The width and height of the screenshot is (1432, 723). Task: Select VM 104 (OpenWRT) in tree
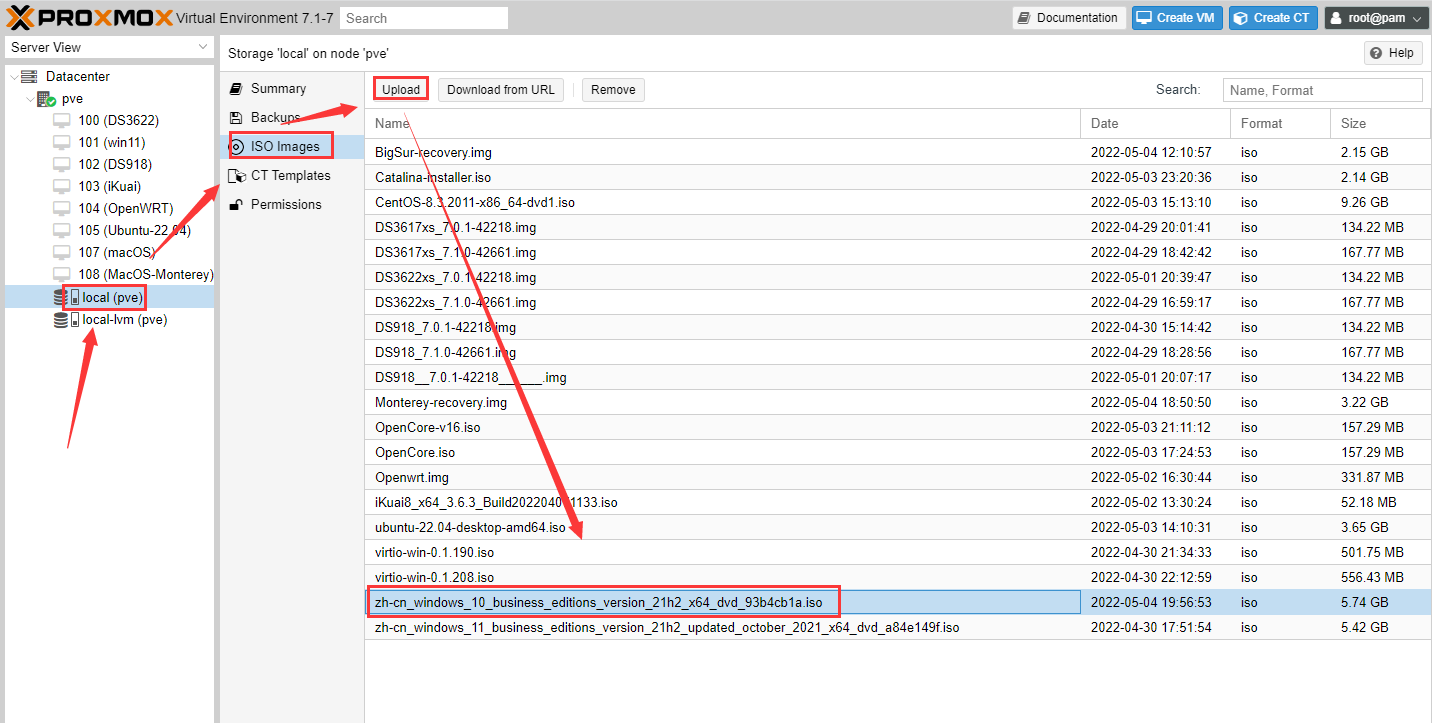[x=125, y=209]
